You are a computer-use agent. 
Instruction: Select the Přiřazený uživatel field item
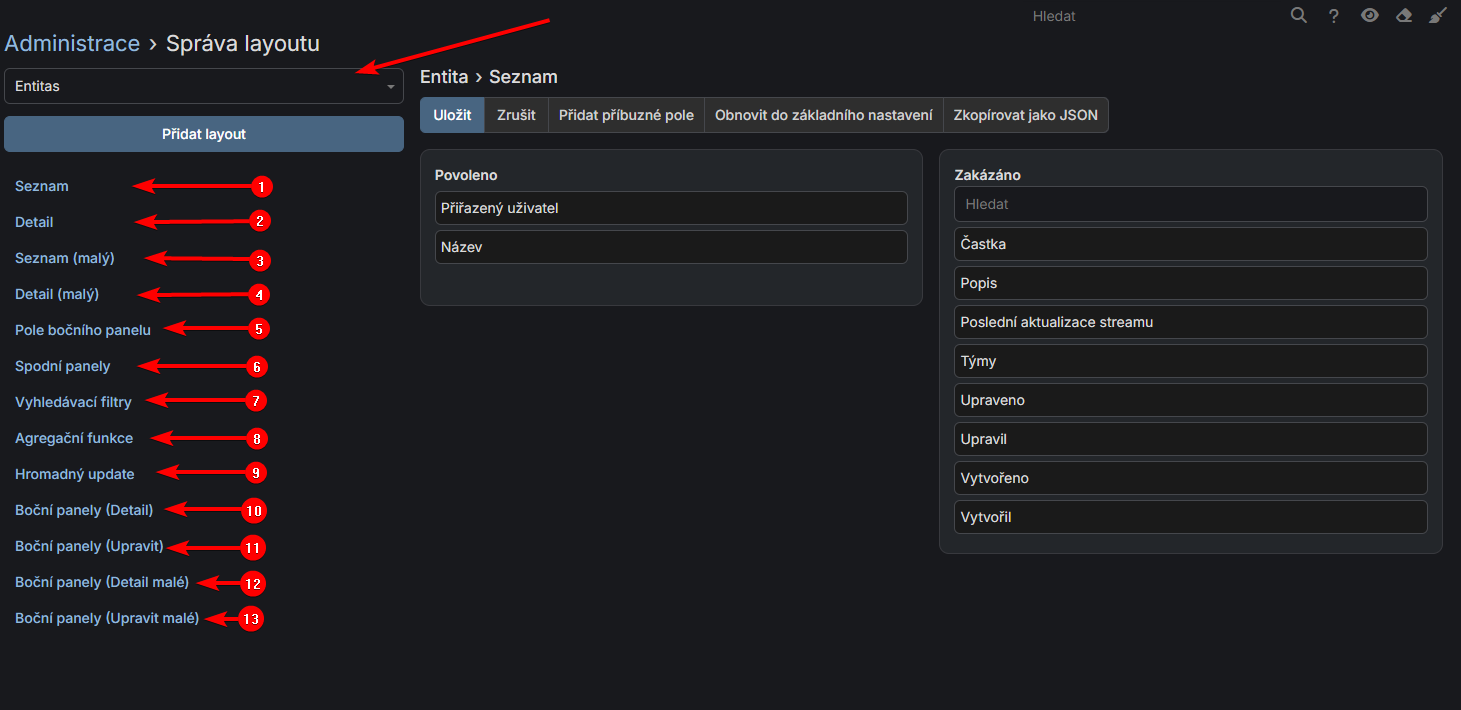670,208
